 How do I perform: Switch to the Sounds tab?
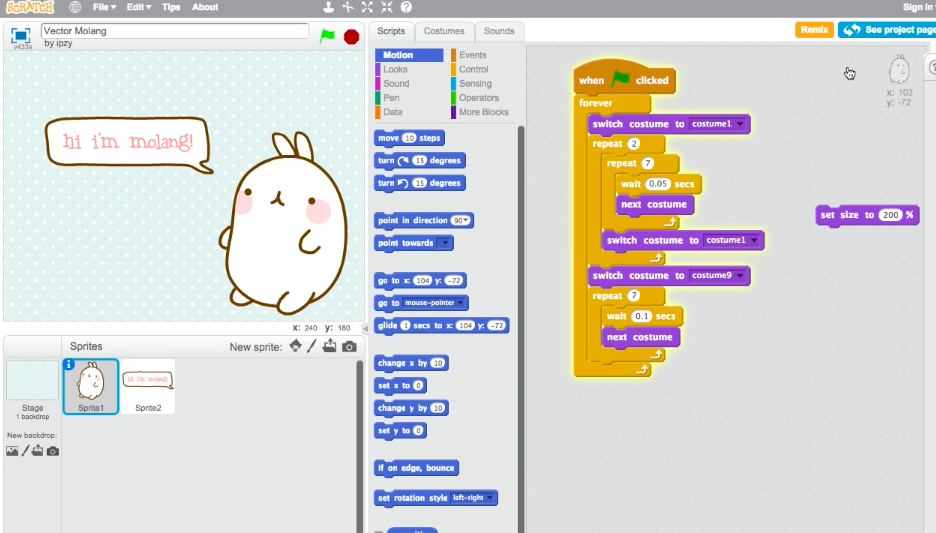point(499,31)
